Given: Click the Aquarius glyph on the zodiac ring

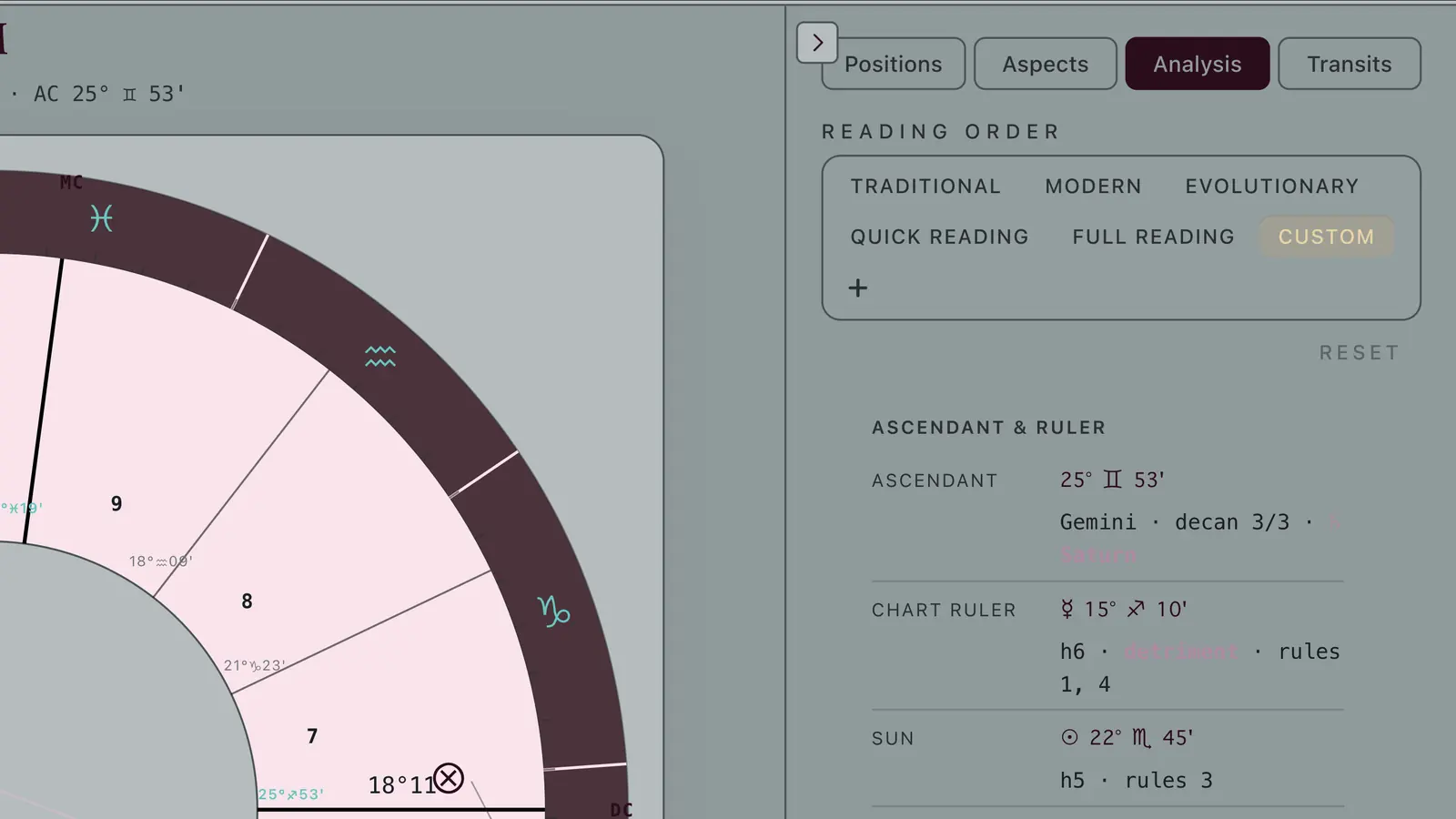Looking at the screenshot, I should coord(380,356).
